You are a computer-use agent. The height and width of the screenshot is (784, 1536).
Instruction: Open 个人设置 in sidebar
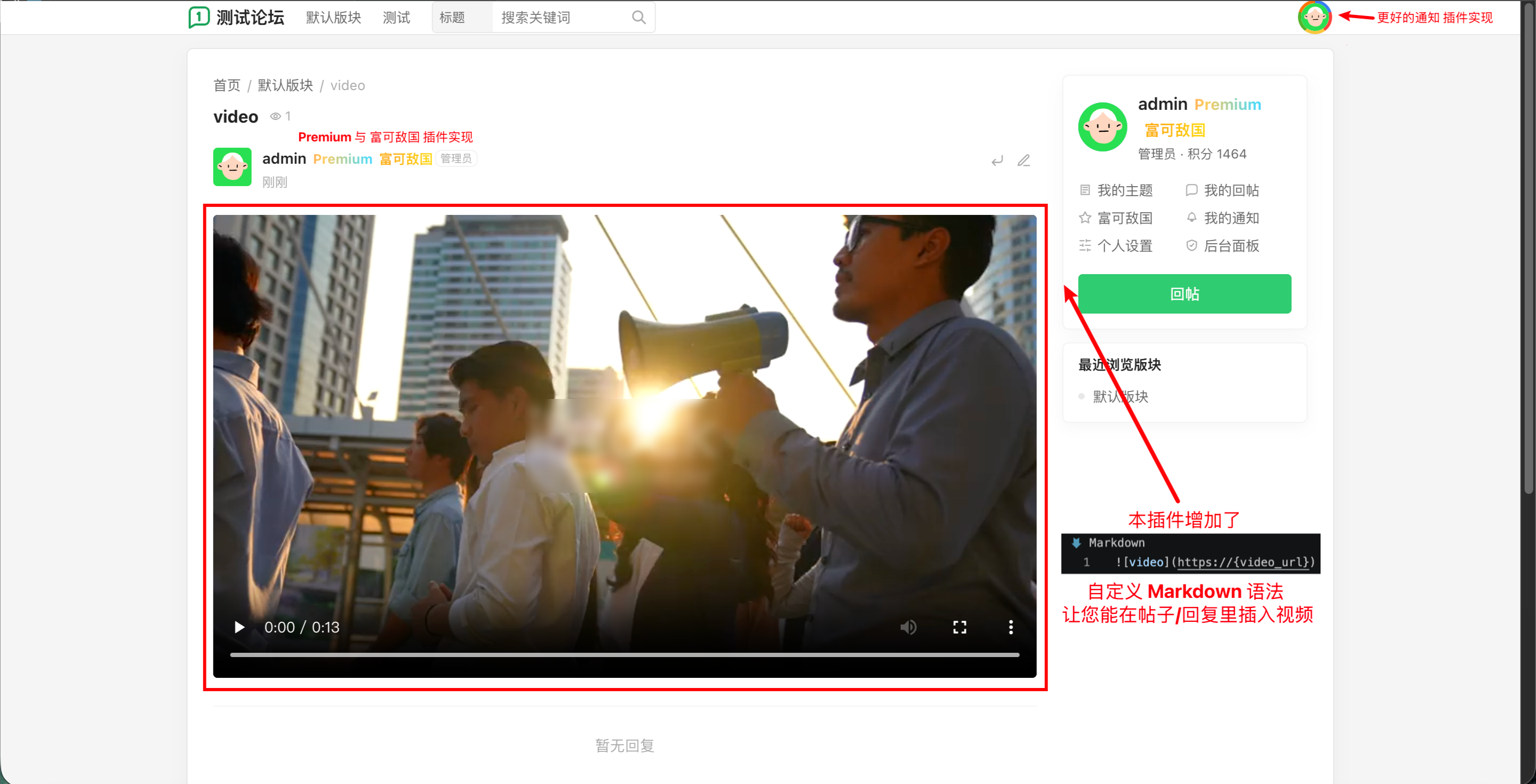[1116, 246]
